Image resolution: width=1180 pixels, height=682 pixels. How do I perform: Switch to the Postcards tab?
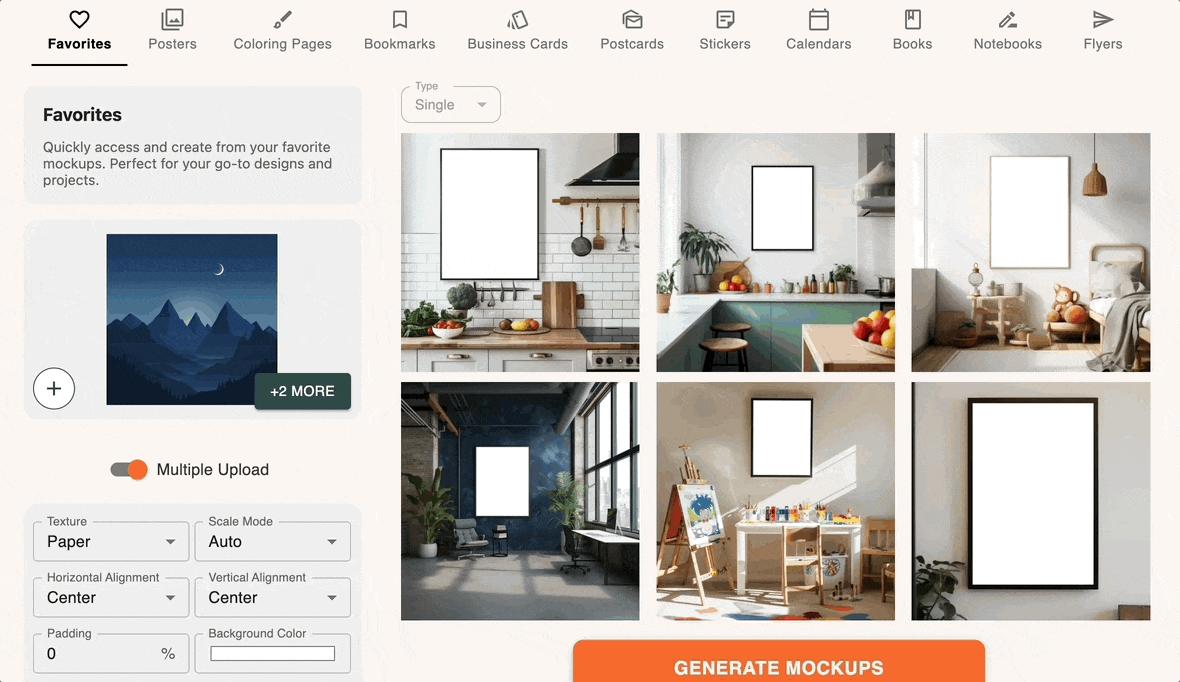point(632,32)
